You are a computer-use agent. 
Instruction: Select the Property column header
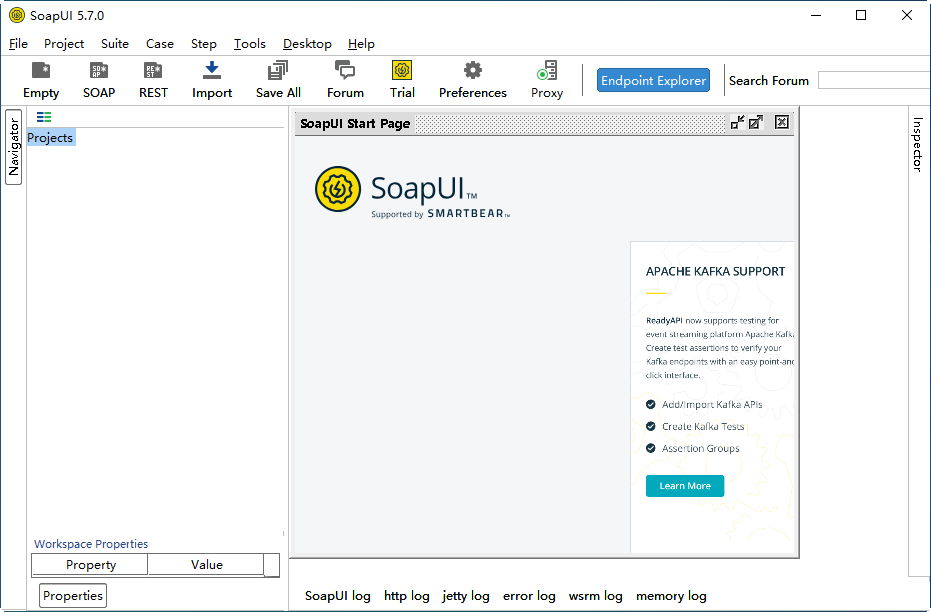[x=90, y=565]
